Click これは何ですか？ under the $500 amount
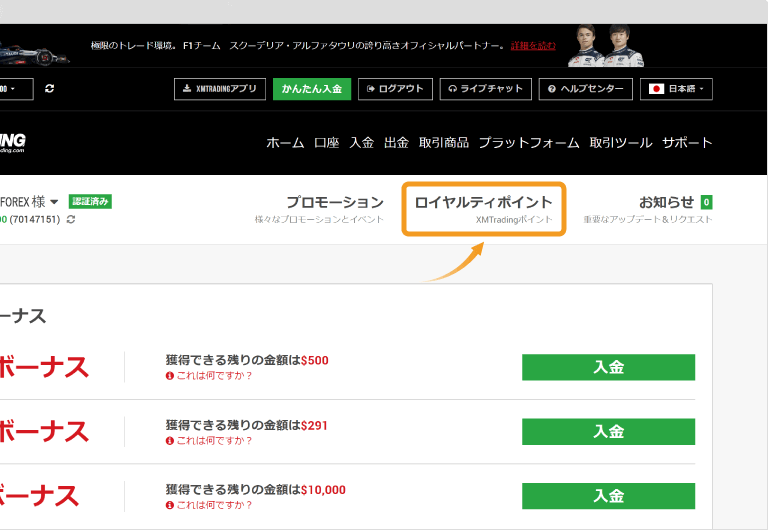 pyautogui.click(x=209, y=376)
